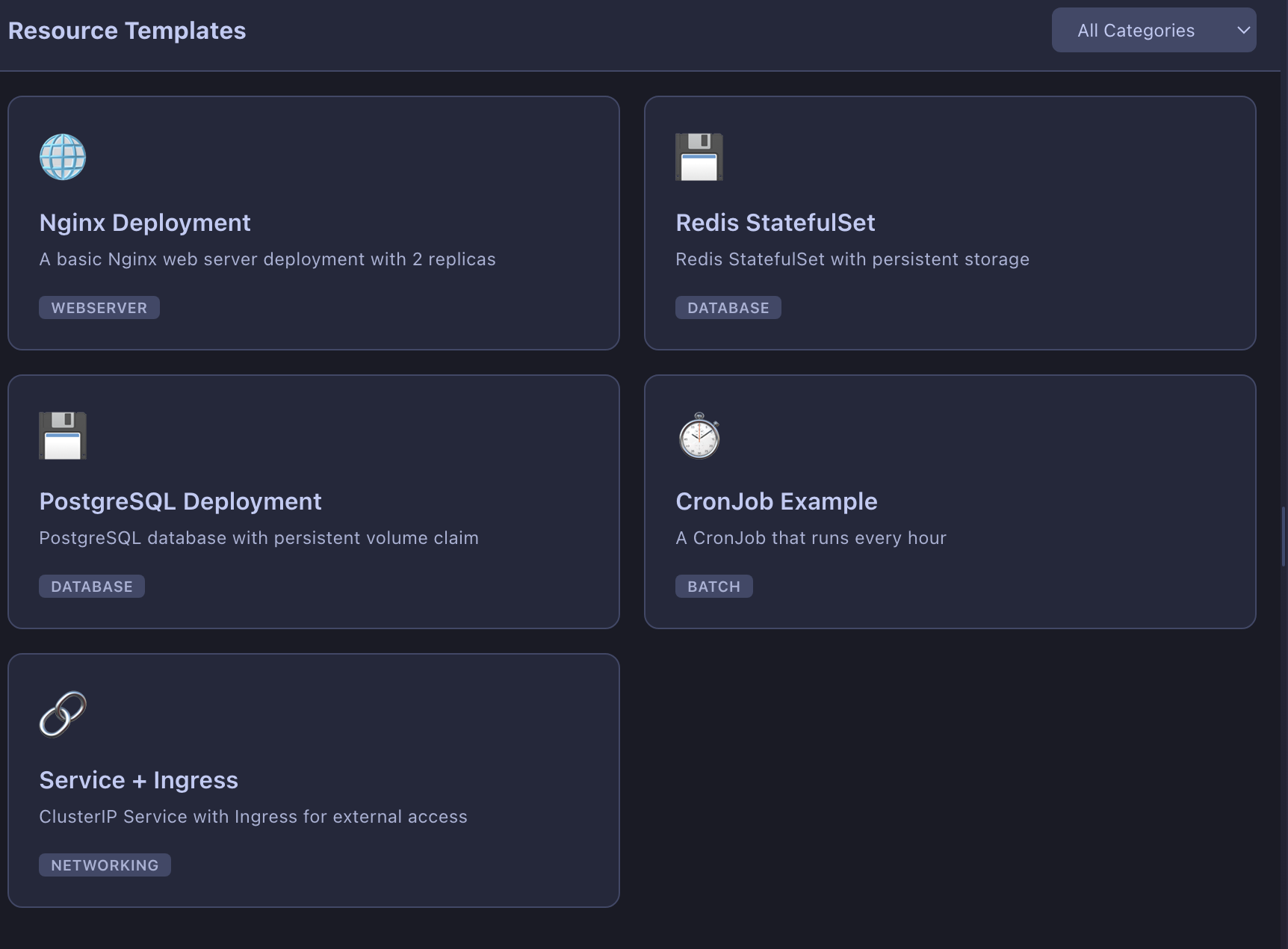Select the Nginx Deployment template
Viewport: 1288px width, 949px height.
click(313, 223)
